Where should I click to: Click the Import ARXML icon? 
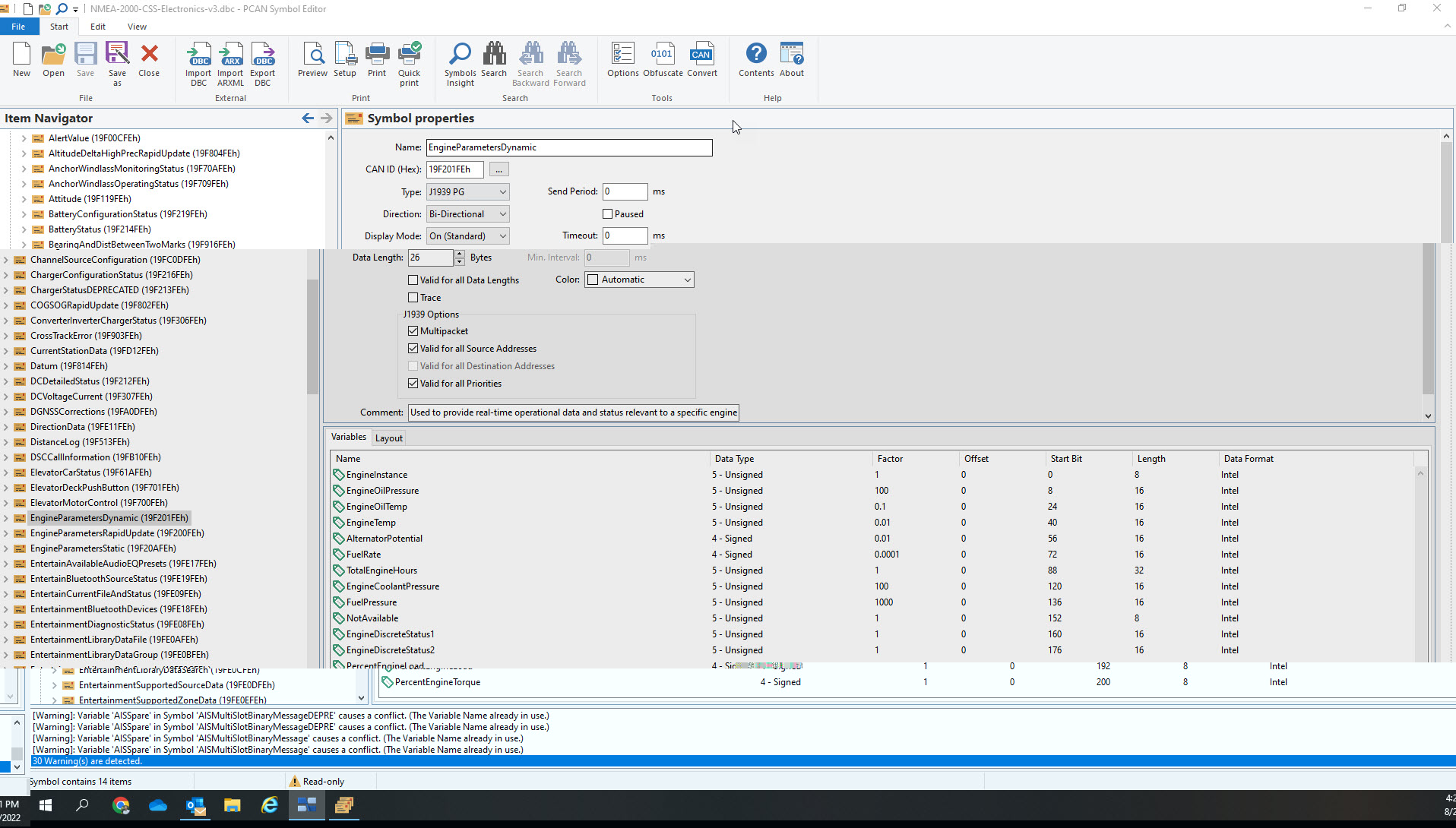230,64
